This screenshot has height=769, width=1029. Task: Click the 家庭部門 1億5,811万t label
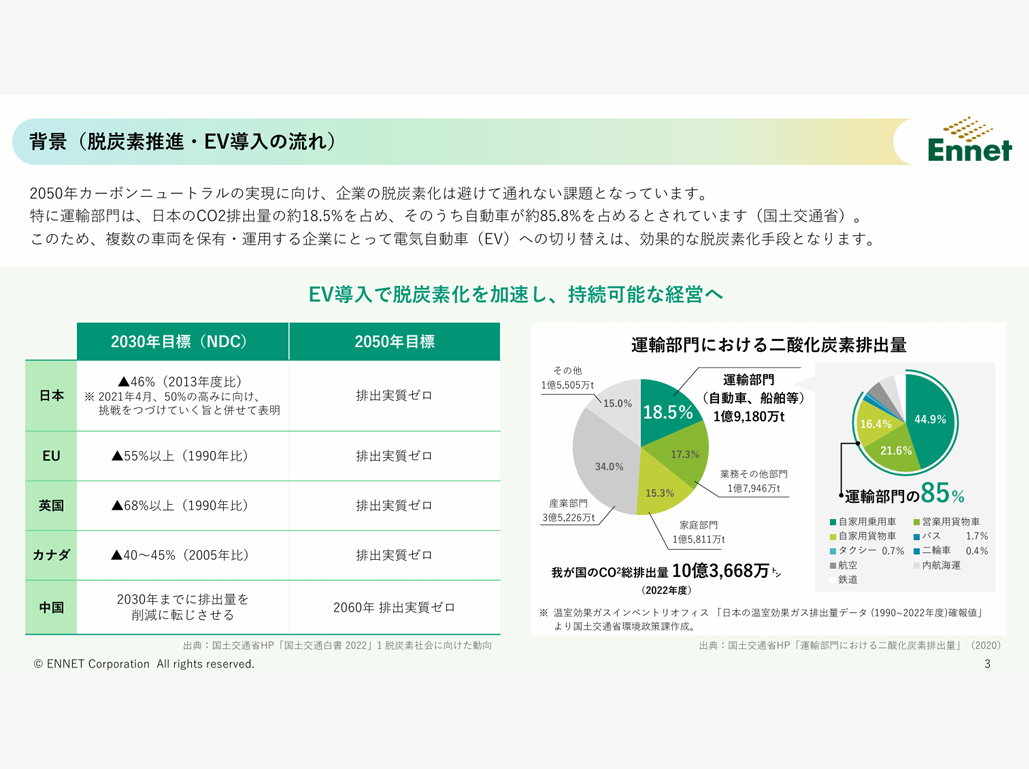click(x=698, y=532)
